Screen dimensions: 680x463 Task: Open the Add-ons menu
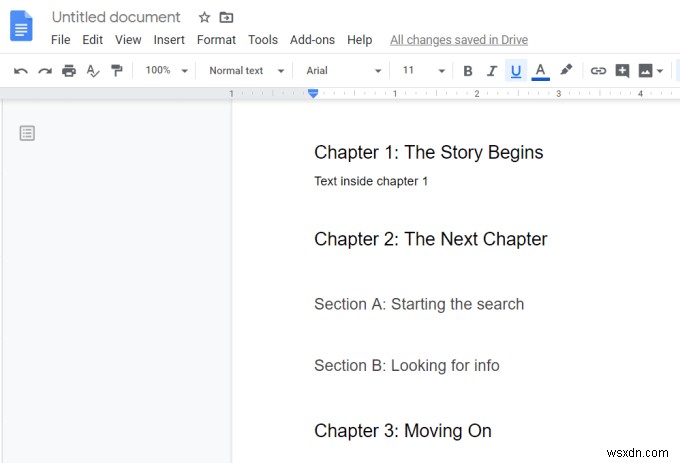pyautogui.click(x=312, y=40)
